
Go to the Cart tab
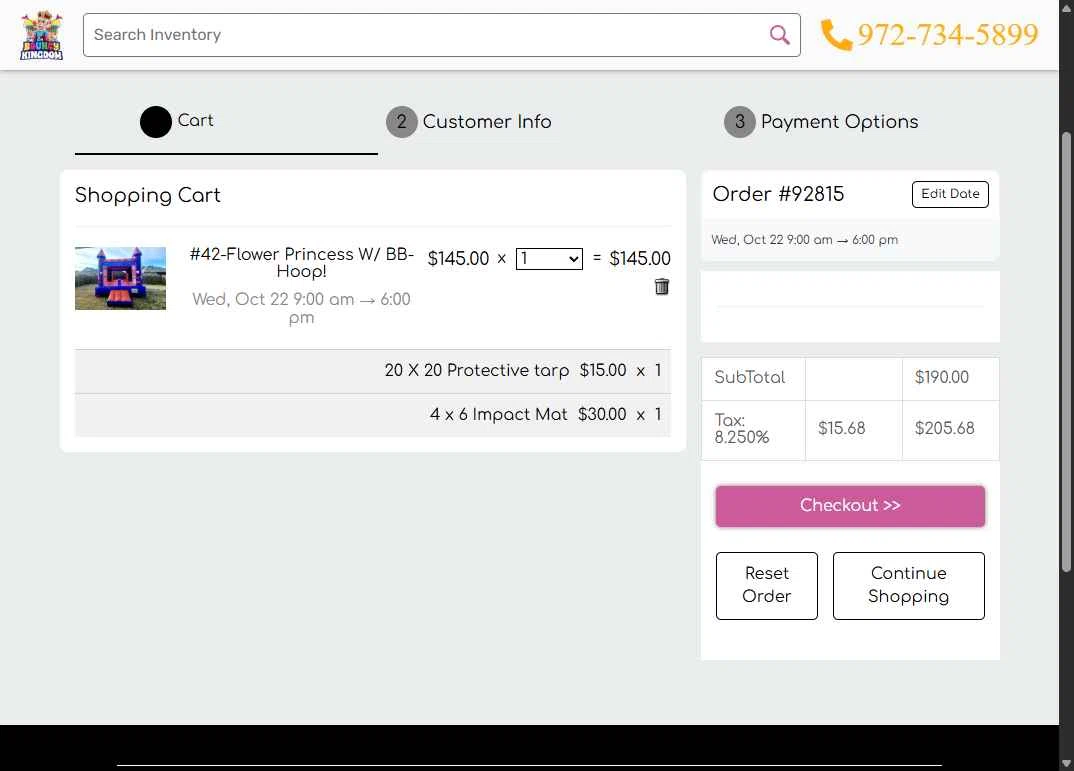click(x=195, y=121)
